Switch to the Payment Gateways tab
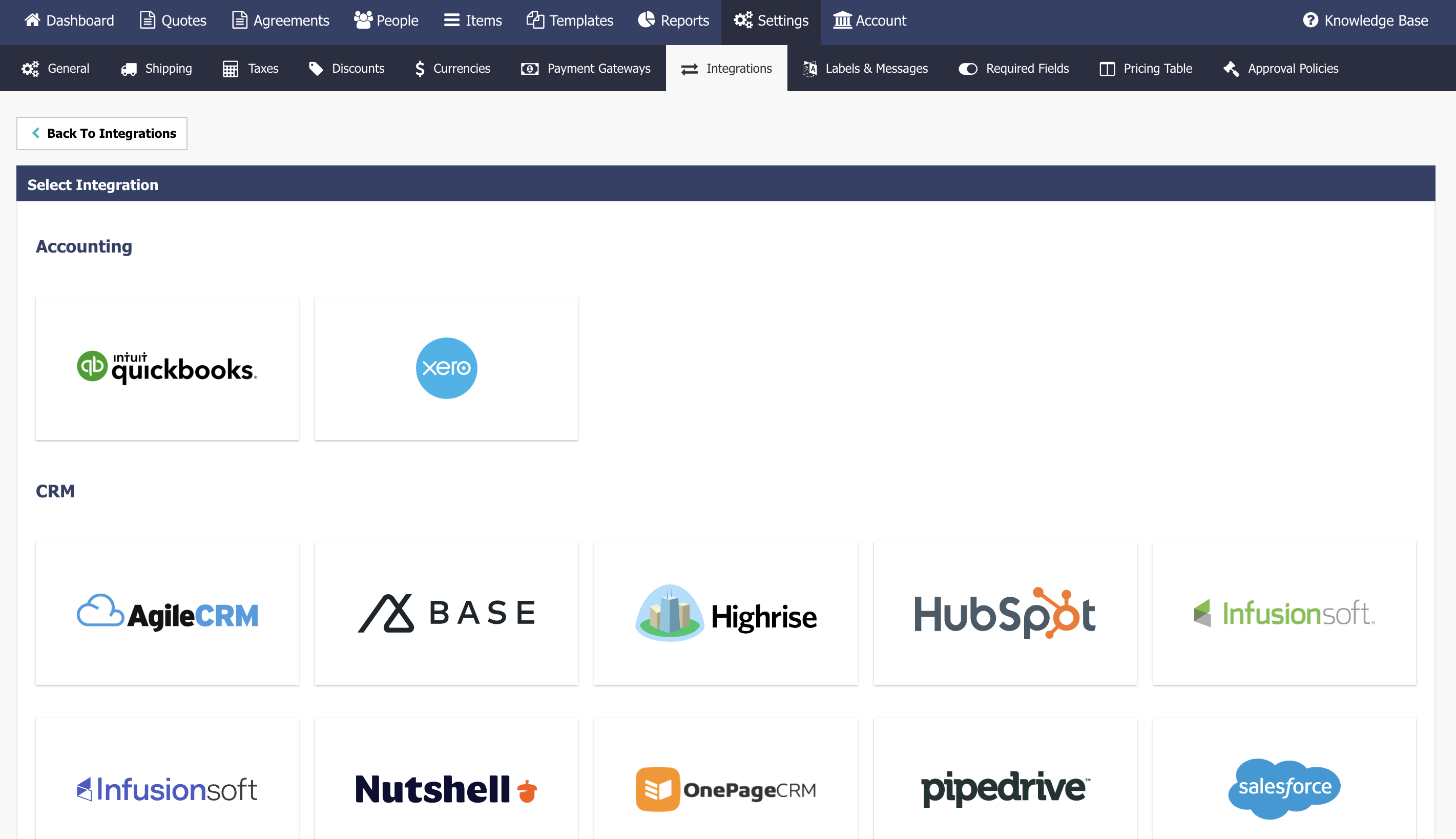This screenshot has height=839, width=1456. [586, 69]
